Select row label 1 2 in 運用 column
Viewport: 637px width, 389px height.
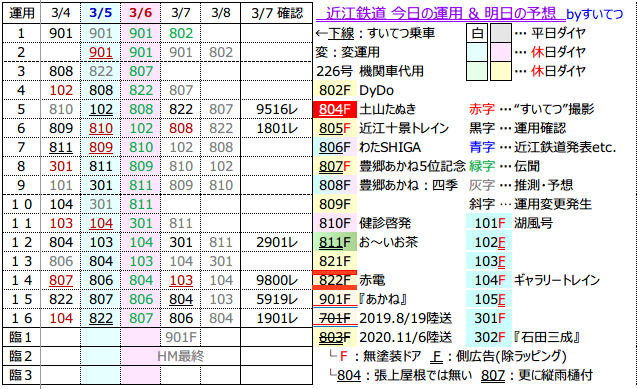(22, 242)
